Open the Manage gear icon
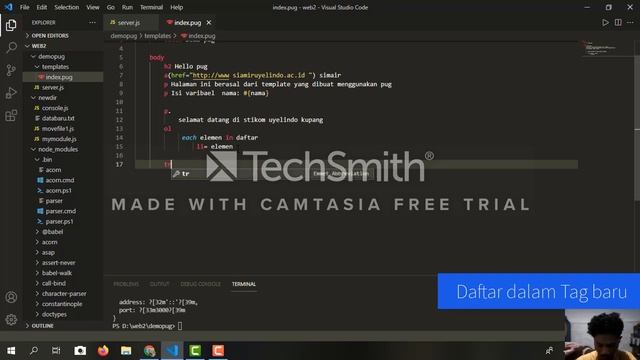 click(x=11, y=320)
